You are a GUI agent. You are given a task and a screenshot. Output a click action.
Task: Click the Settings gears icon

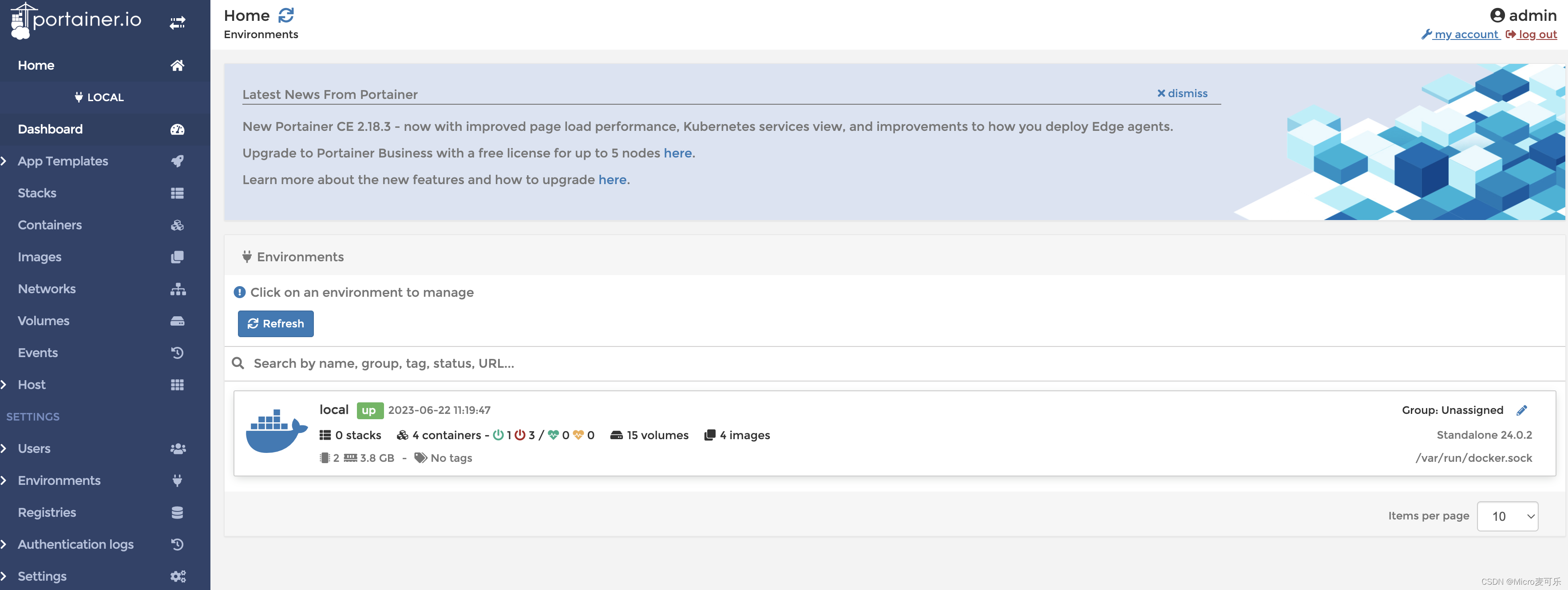[x=178, y=576]
